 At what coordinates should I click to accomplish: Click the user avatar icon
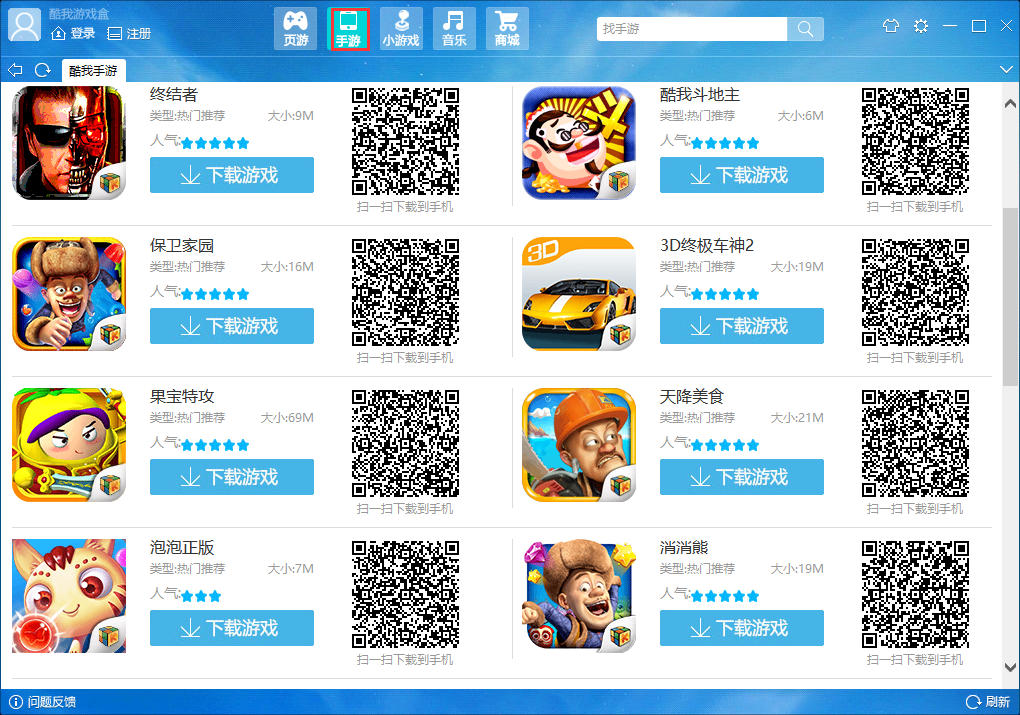coord(25,25)
